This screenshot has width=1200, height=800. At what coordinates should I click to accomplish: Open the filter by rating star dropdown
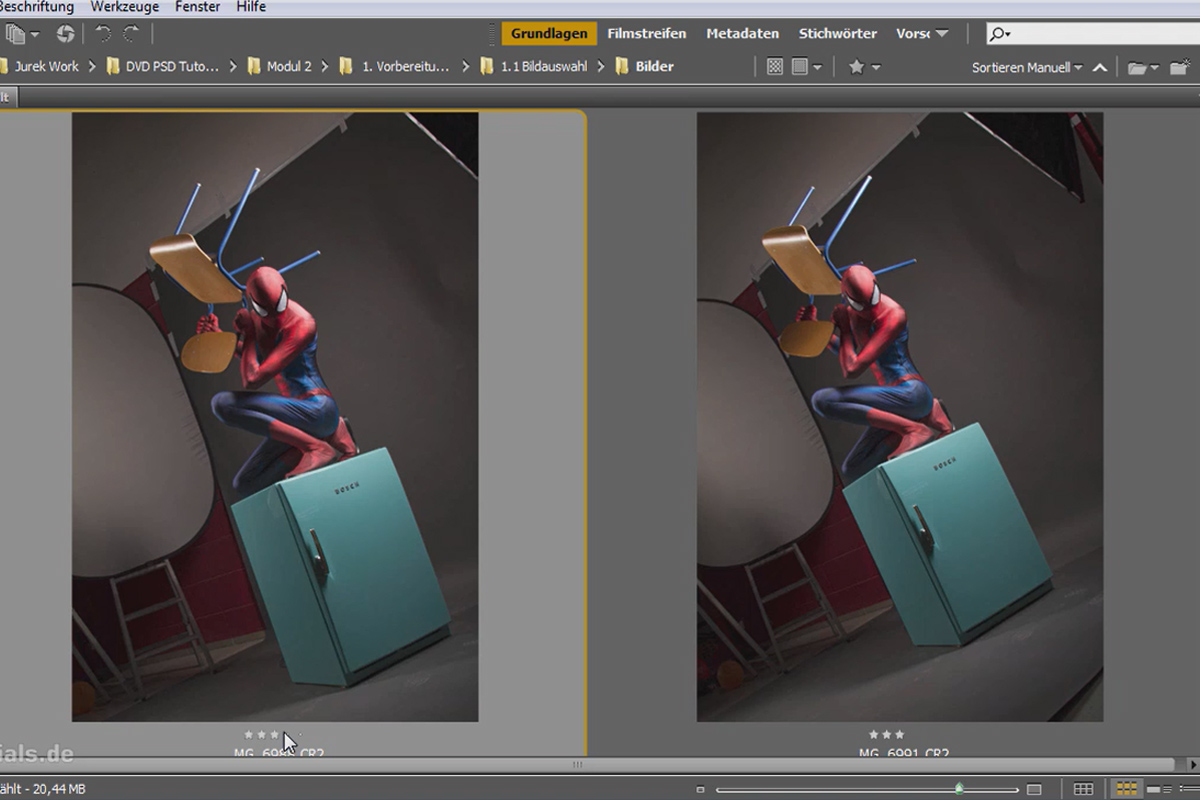[x=864, y=67]
